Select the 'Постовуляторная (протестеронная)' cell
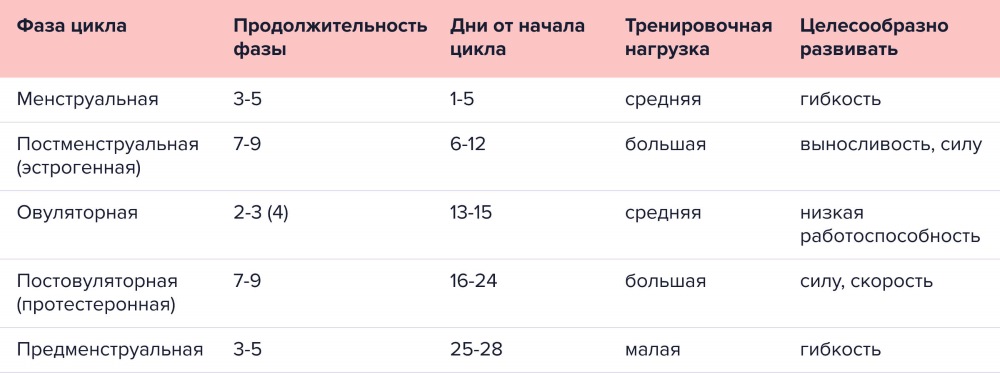The height and width of the screenshot is (373, 1000). 97,293
